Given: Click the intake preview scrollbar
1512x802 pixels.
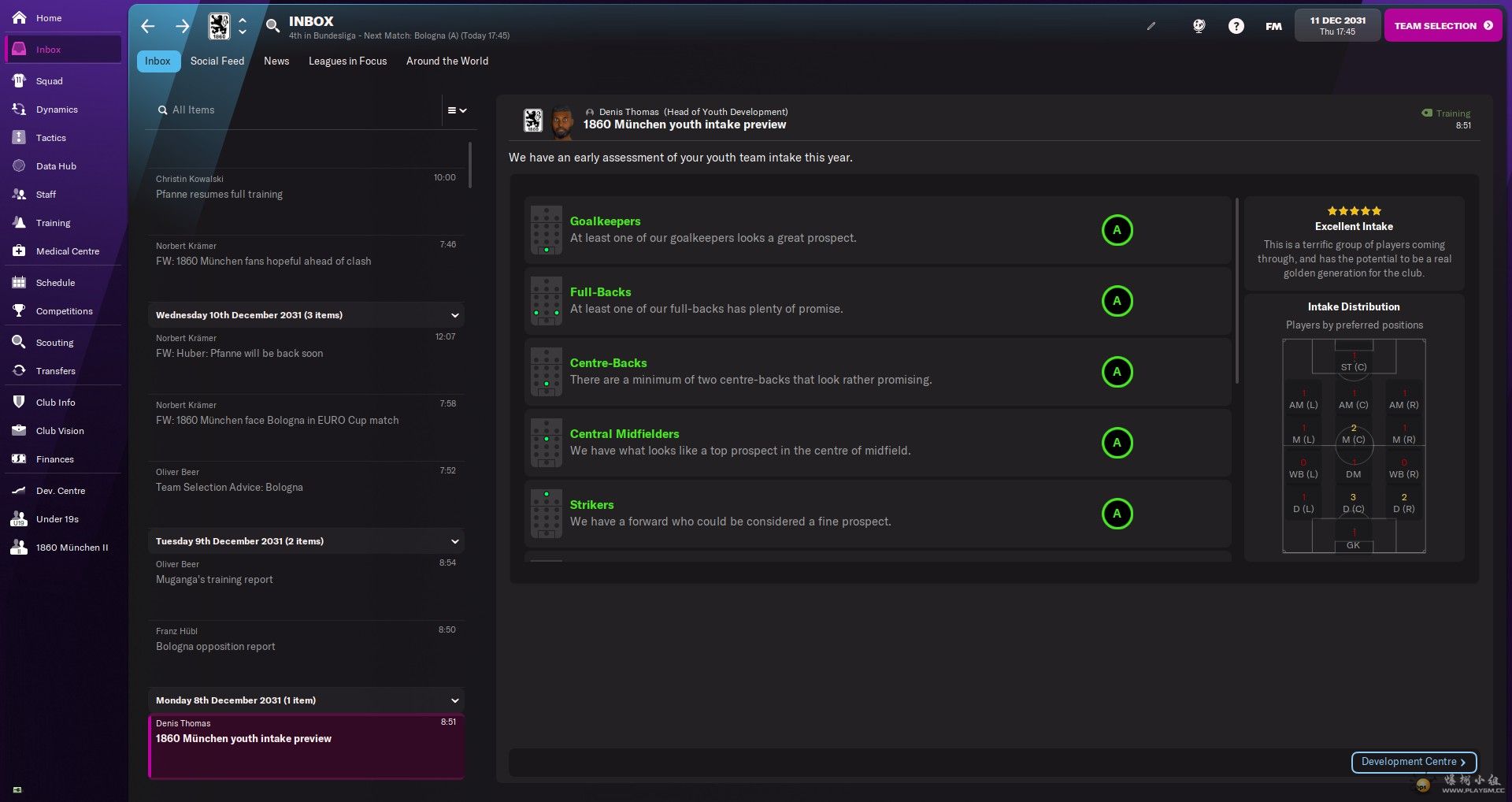Looking at the screenshot, I should tap(1237, 291).
